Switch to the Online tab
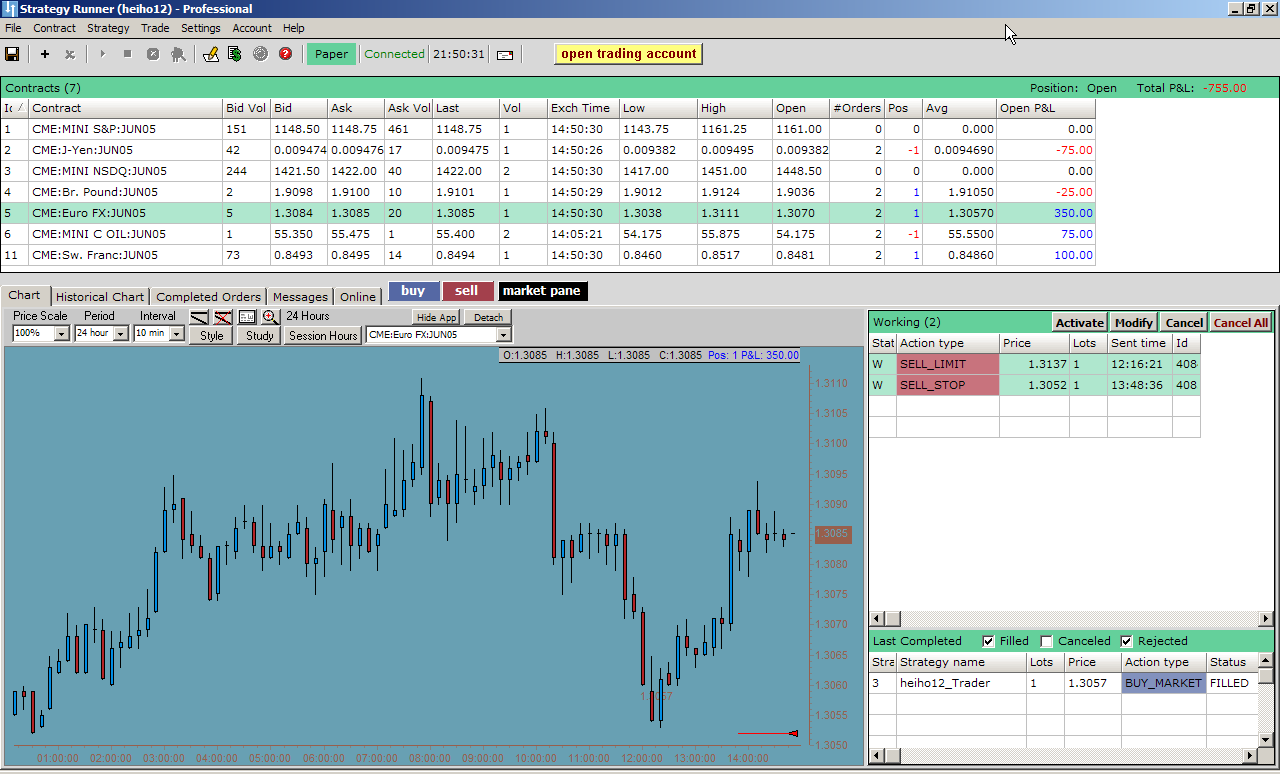The height and width of the screenshot is (774, 1280). tap(358, 297)
